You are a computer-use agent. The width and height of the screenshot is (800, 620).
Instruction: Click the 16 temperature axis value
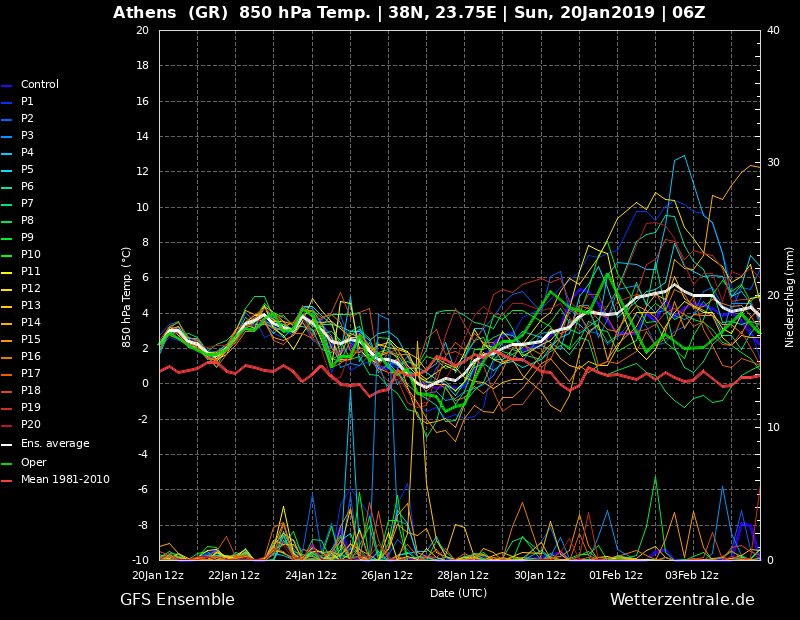[x=142, y=101]
